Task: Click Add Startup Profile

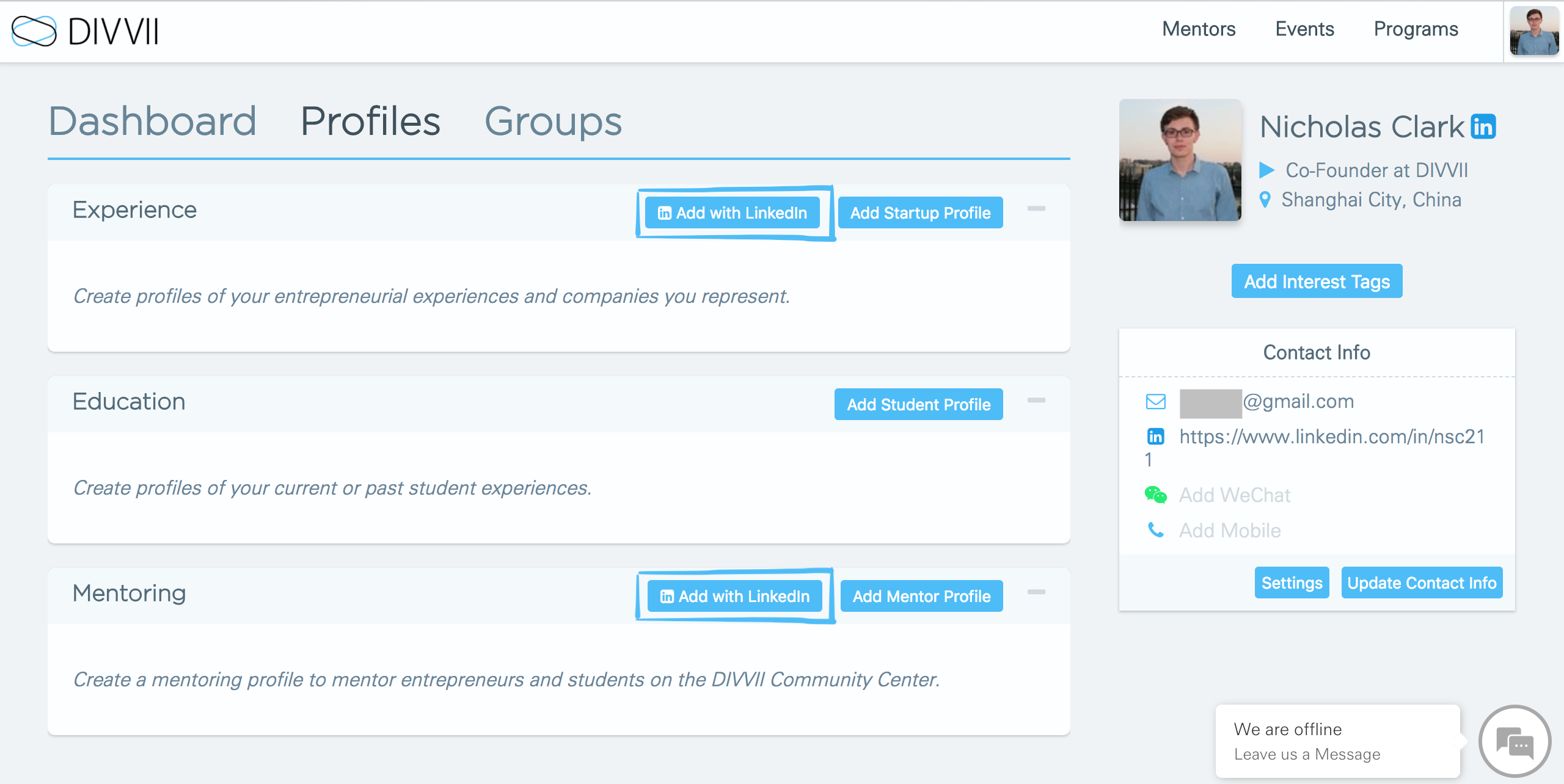Action: point(920,213)
